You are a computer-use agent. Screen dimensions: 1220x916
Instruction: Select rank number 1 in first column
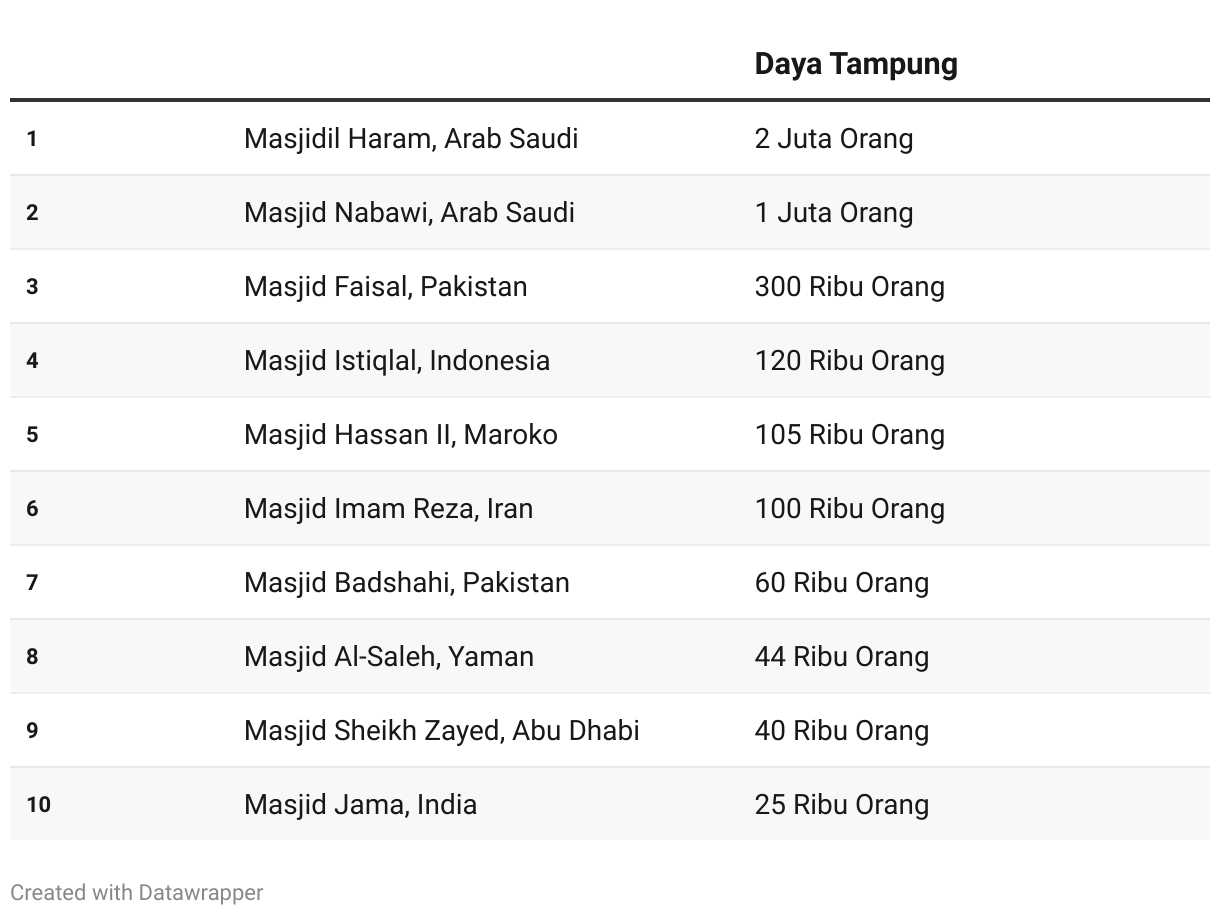[32, 138]
